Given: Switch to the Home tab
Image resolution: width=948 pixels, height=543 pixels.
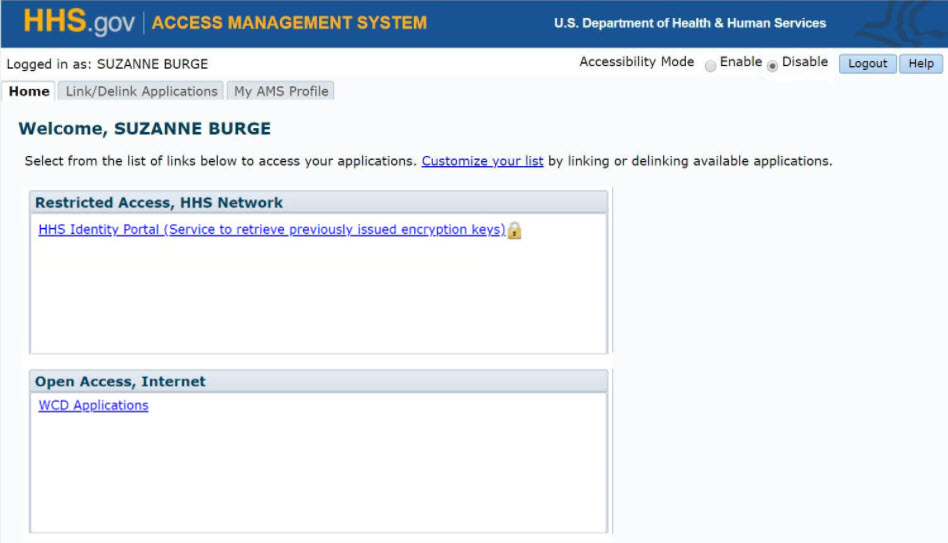Looking at the screenshot, I should 29,91.
